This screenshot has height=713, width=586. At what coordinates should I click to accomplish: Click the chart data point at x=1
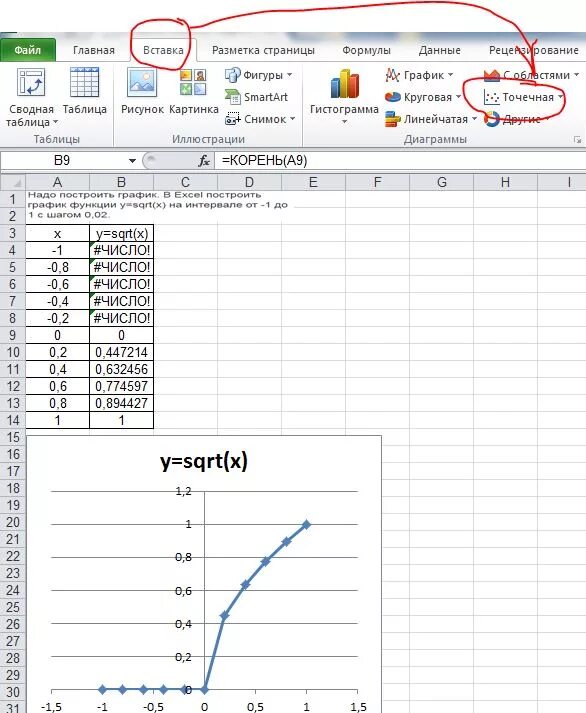coord(306,524)
